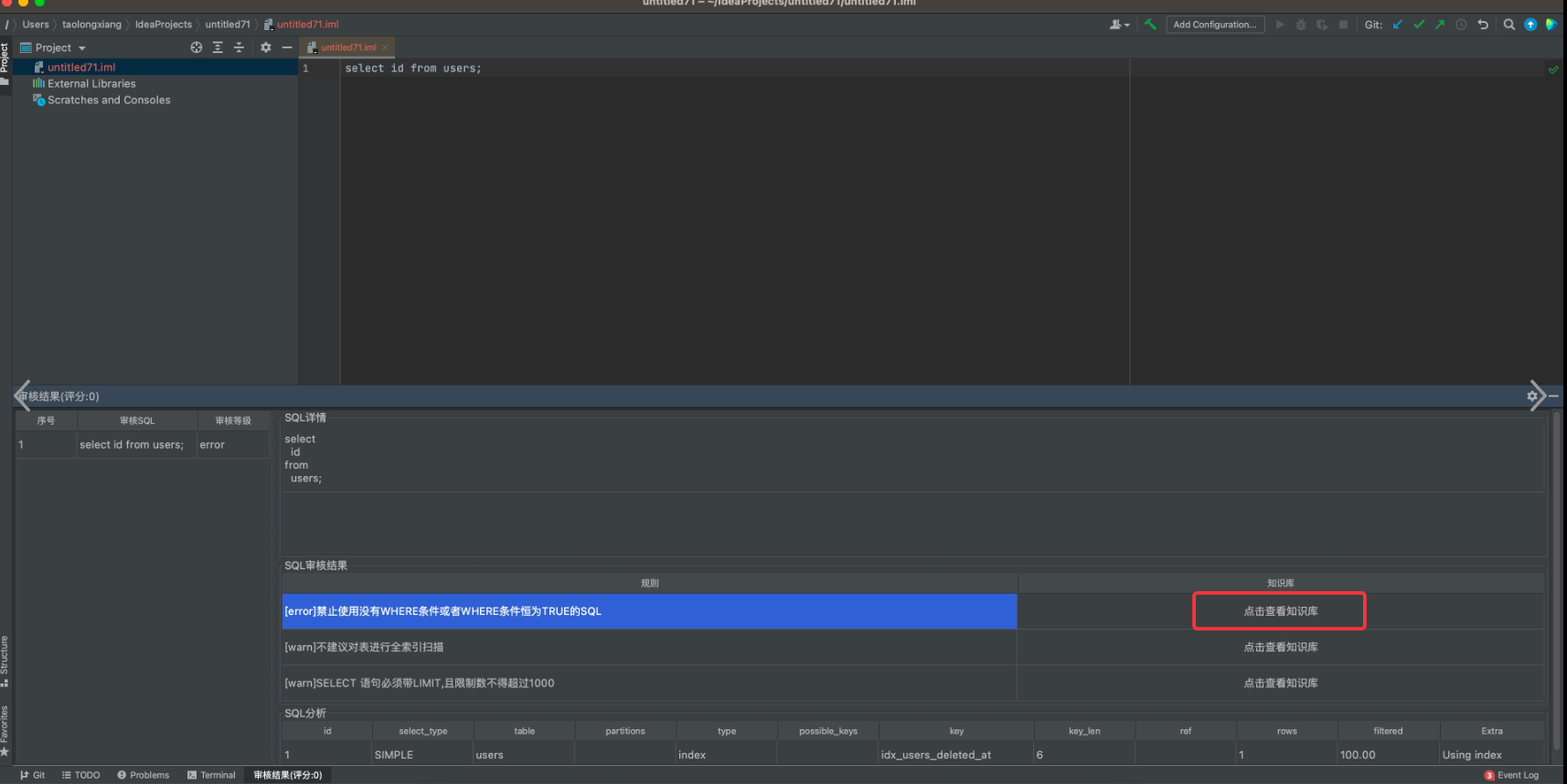Click the 知识库 column header
Viewport: 1567px width, 784px height.
[1280, 583]
